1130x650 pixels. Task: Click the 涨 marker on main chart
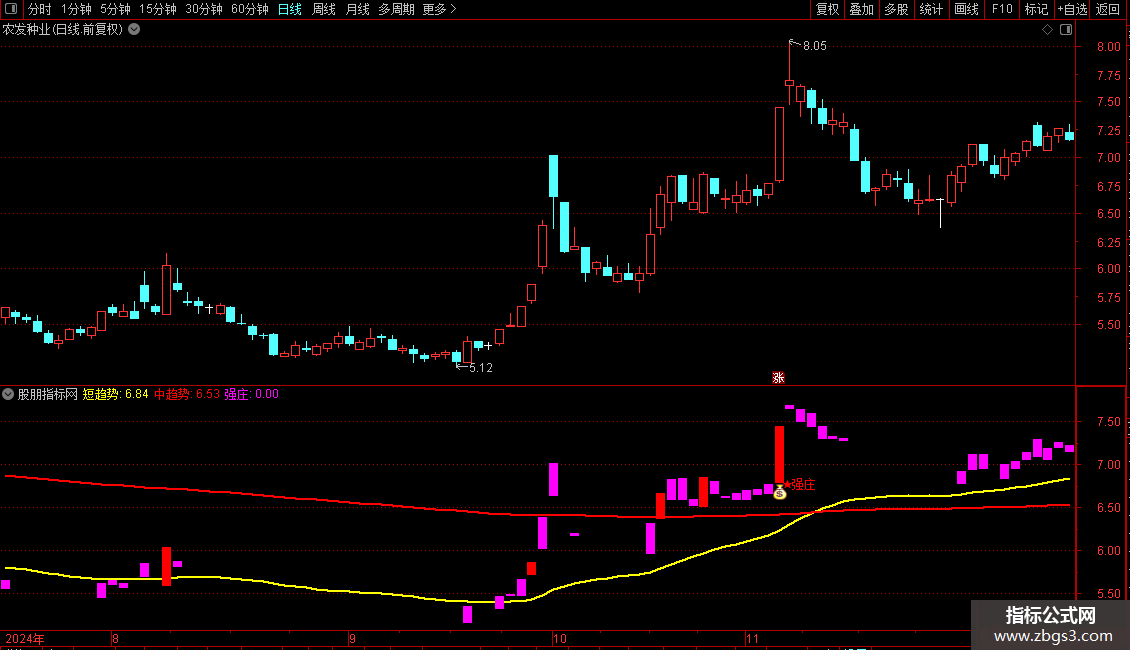[x=778, y=378]
